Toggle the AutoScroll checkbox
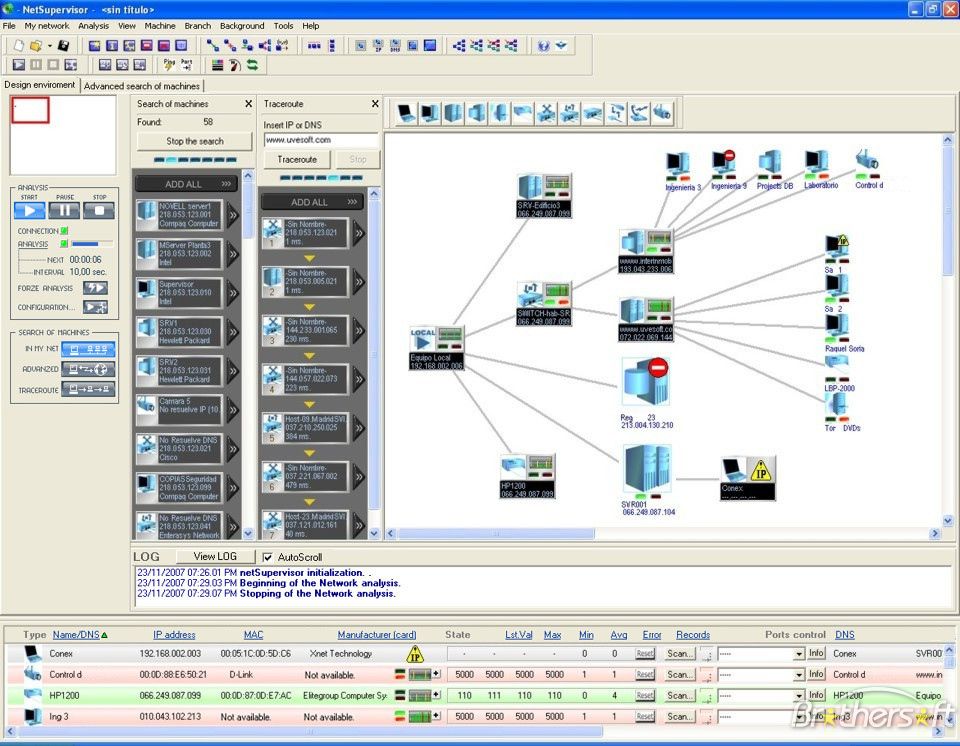This screenshot has width=960, height=746. point(267,557)
